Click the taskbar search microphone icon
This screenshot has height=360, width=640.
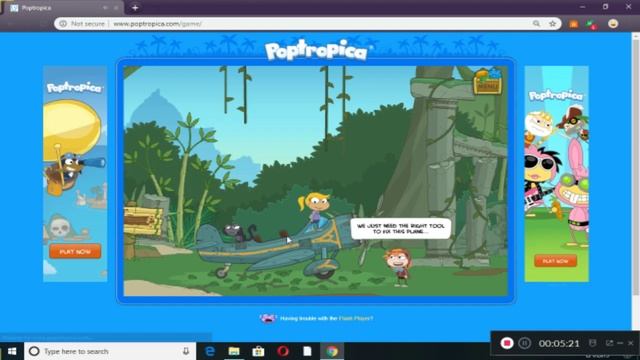(x=186, y=351)
